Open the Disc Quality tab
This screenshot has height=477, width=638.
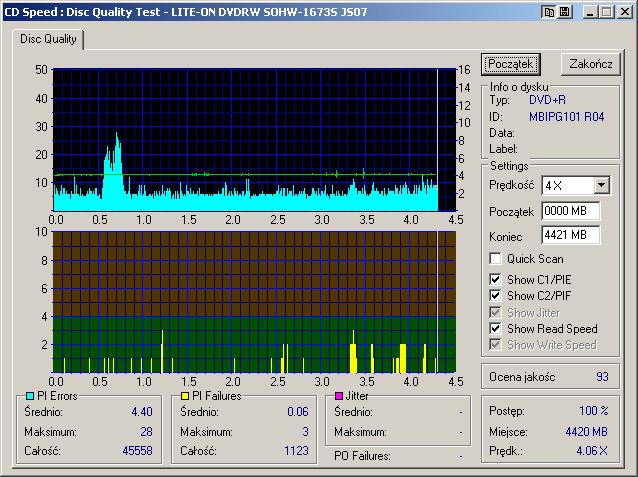click(x=48, y=39)
